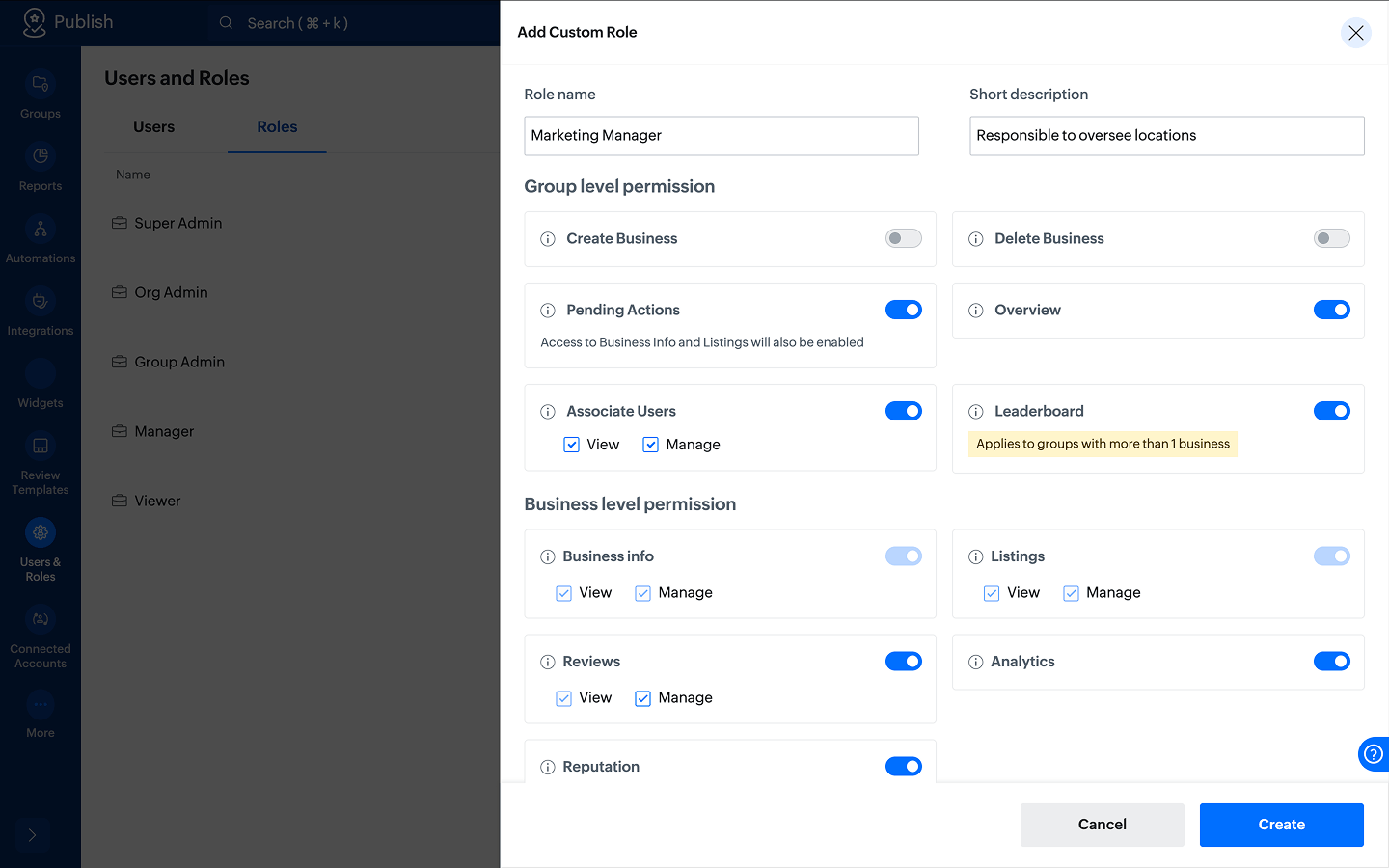
Task: Open Connected Accounts in the sidebar
Action: (x=41, y=637)
